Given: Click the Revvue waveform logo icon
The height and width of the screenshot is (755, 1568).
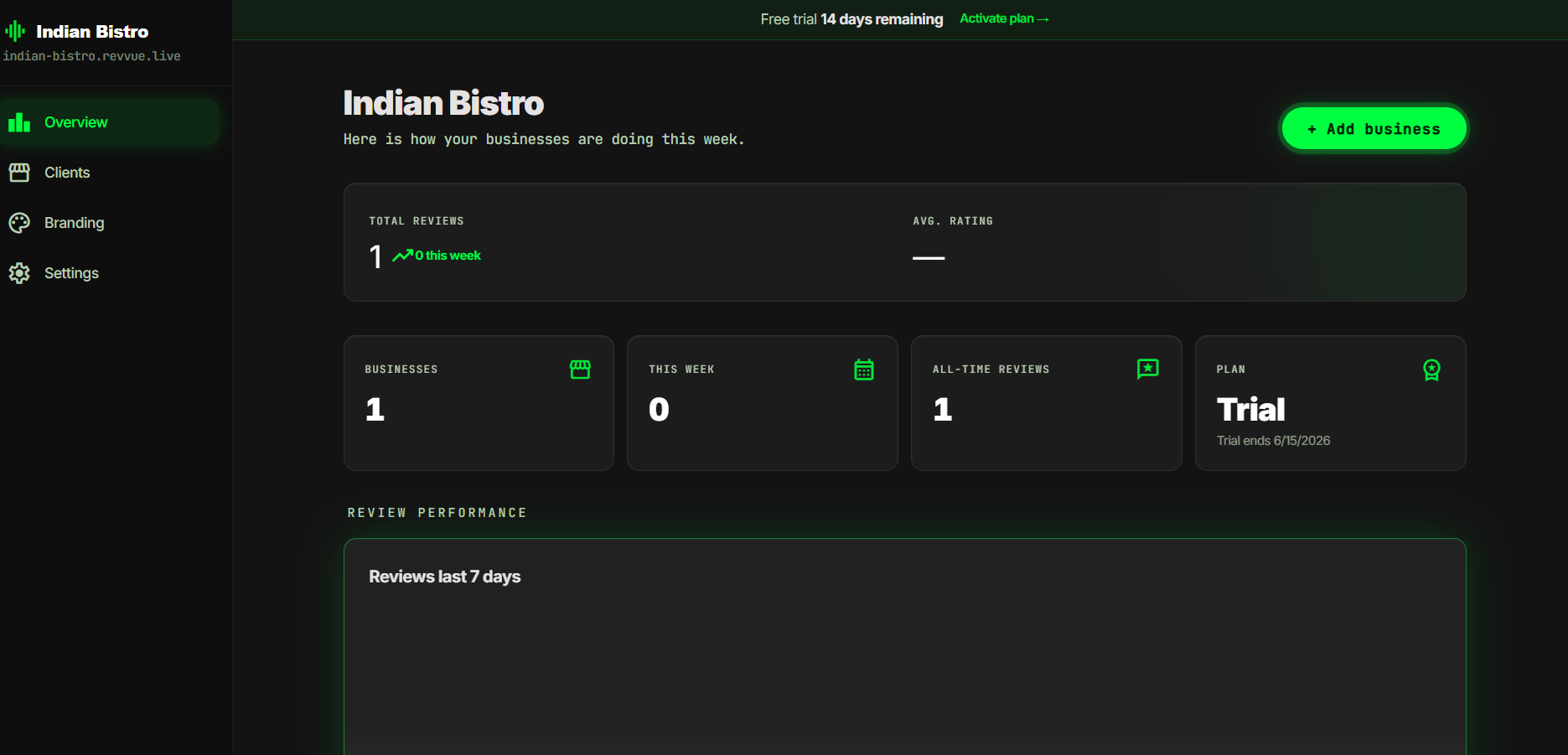Looking at the screenshot, I should point(15,32).
